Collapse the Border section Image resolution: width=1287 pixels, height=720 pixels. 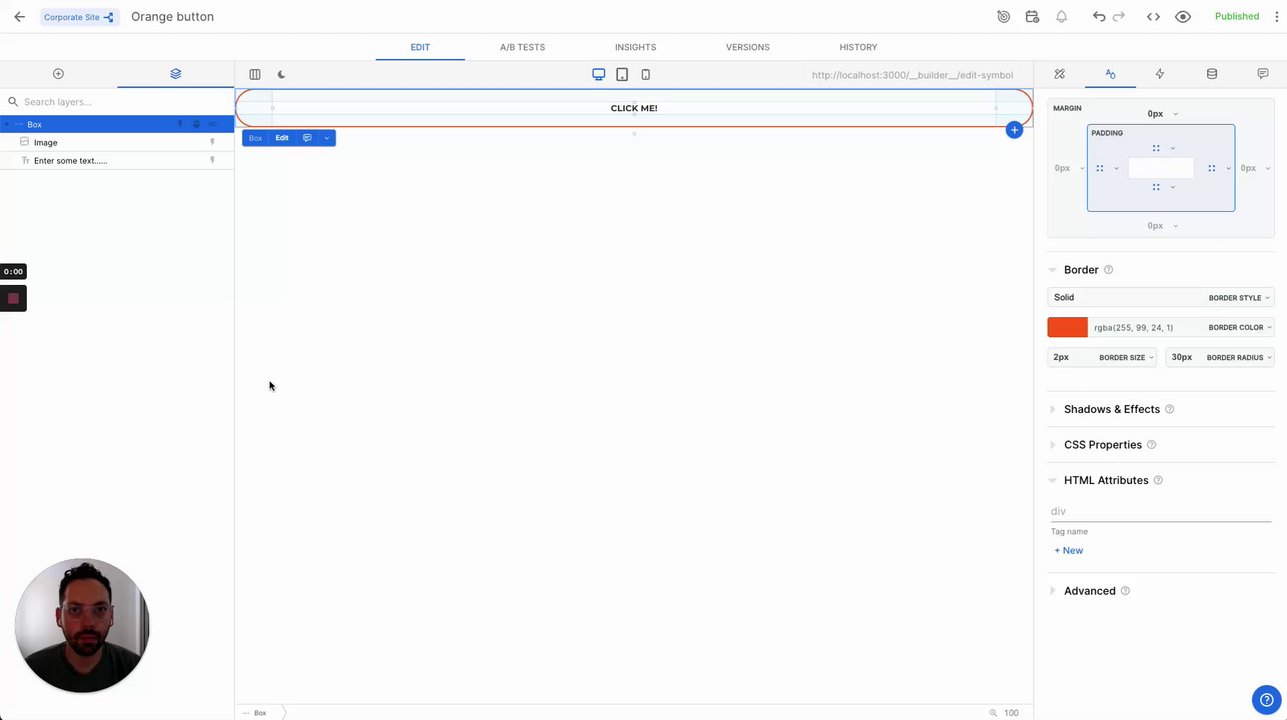point(1052,270)
